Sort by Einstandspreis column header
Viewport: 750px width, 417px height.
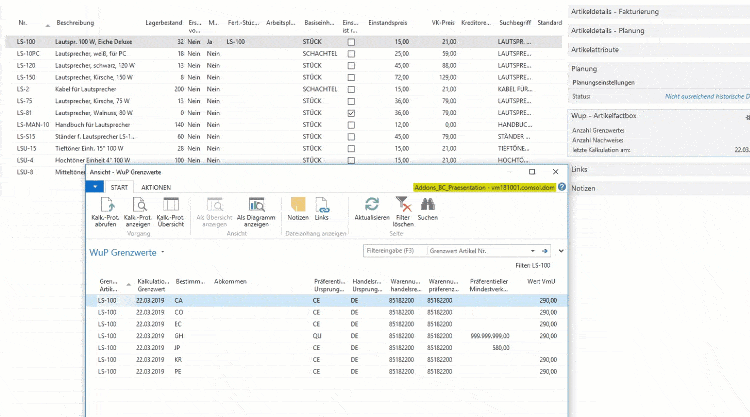coord(387,22)
